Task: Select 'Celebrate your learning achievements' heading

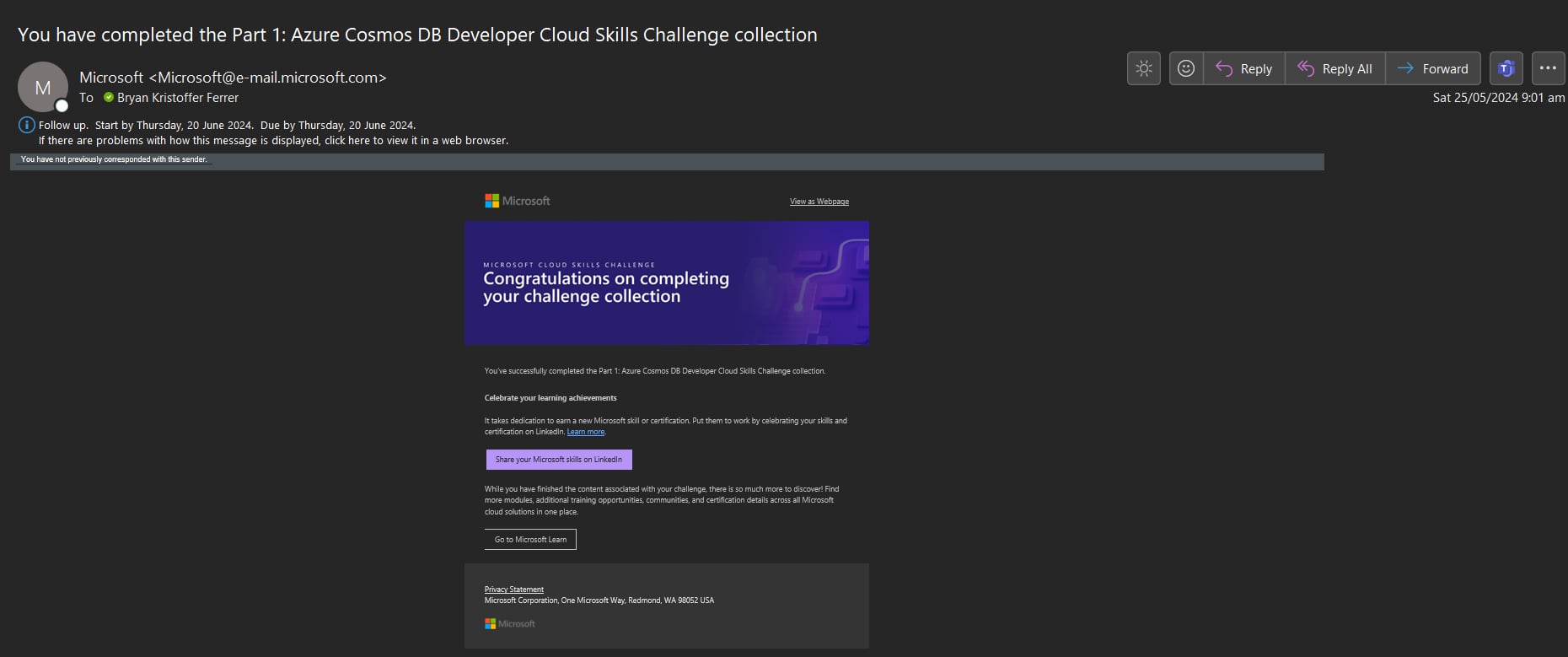Action: coord(550,398)
